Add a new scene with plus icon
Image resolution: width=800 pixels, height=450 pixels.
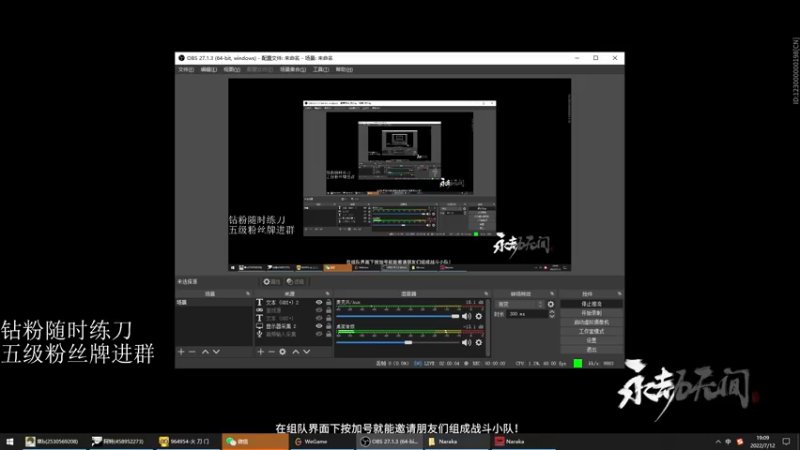(x=181, y=352)
